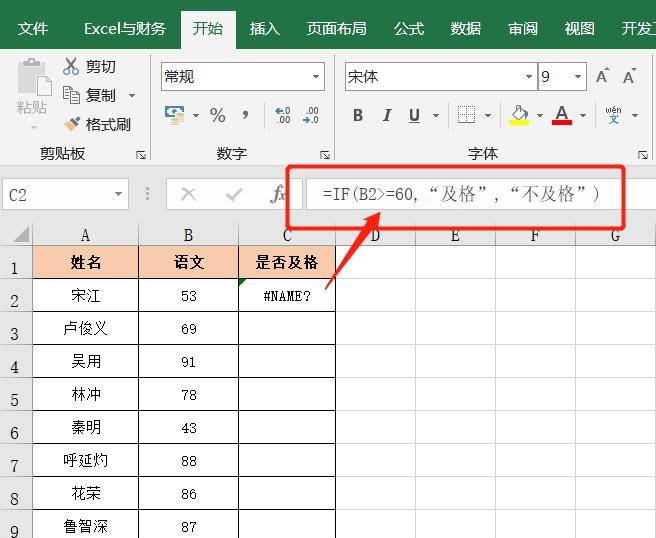Switch to 页面布局 tab
The width and height of the screenshot is (656, 538).
point(337,29)
